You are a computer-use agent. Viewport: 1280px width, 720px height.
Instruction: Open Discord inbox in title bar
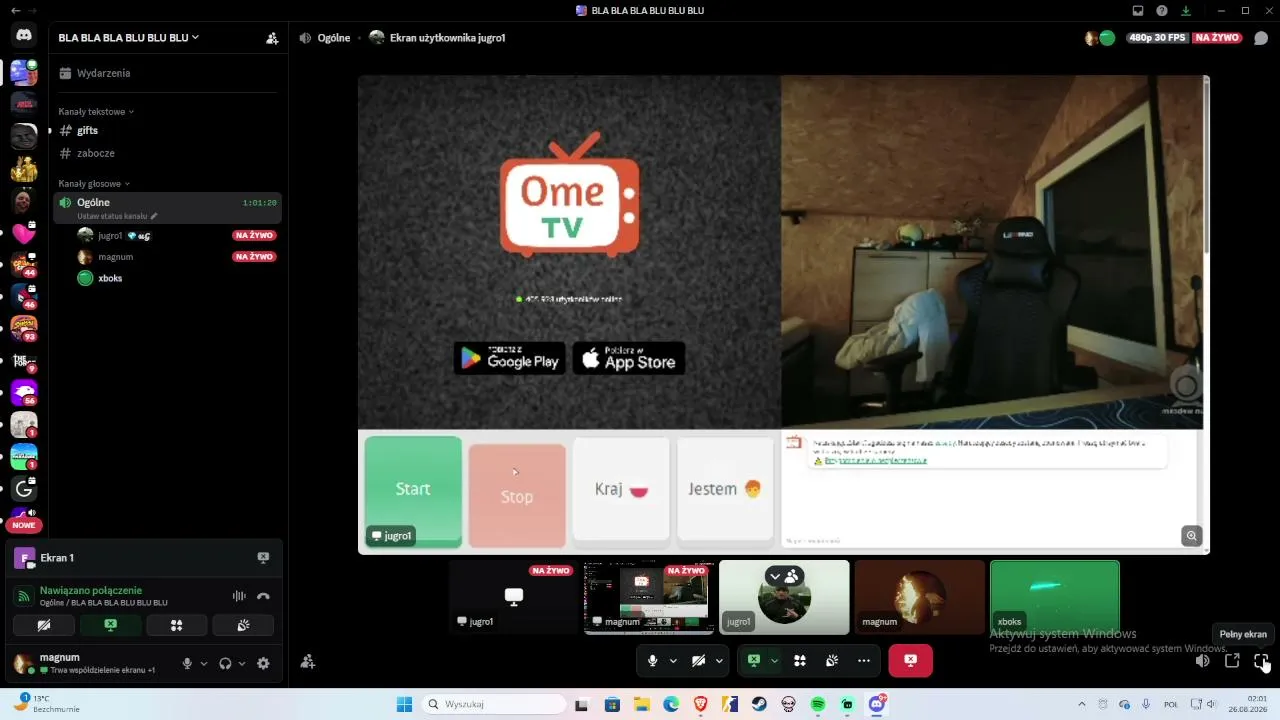1138,10
